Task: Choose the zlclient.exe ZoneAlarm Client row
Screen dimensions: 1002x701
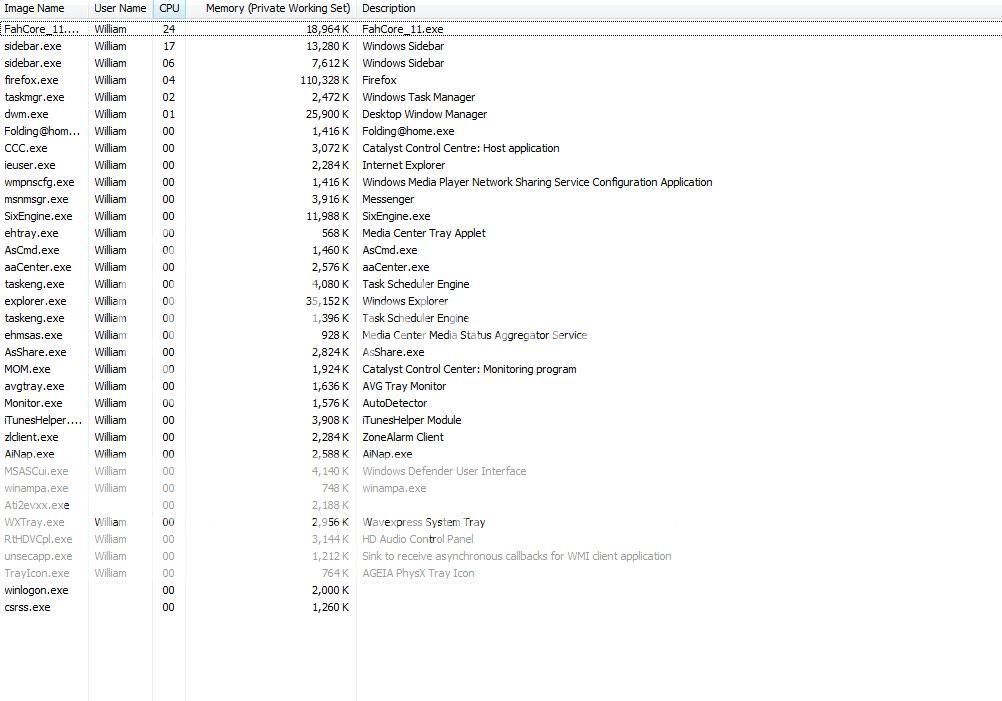Action: (32, 437)
